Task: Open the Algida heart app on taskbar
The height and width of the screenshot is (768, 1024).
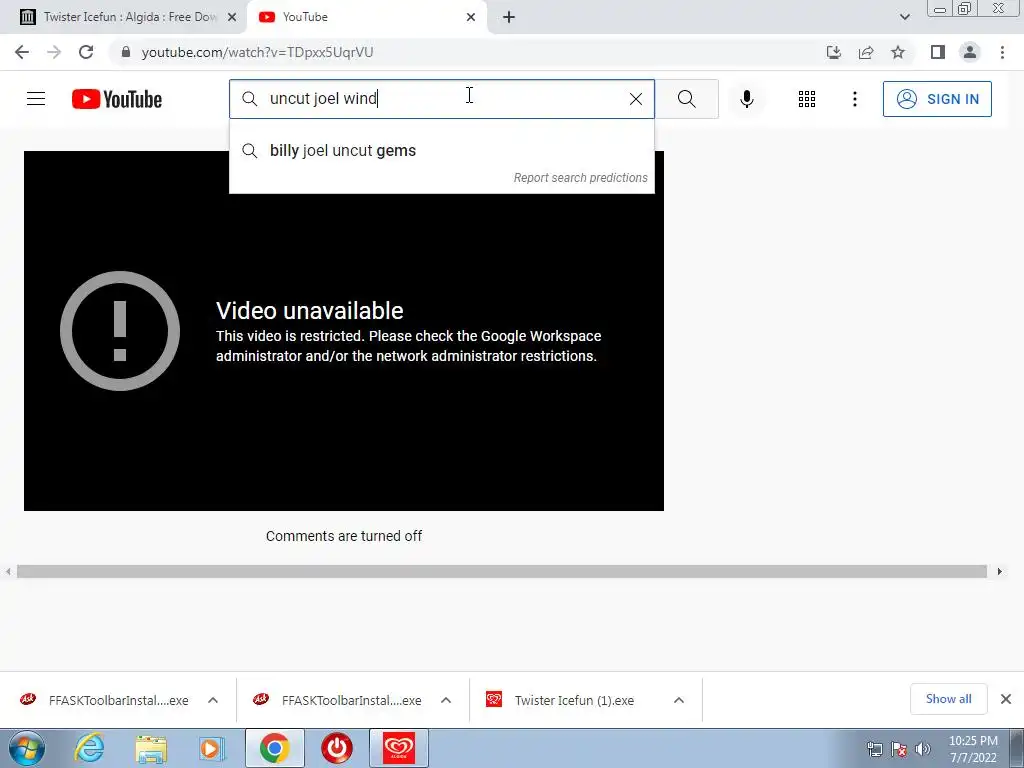Action: pyautogui.click(x=398, y=748)
